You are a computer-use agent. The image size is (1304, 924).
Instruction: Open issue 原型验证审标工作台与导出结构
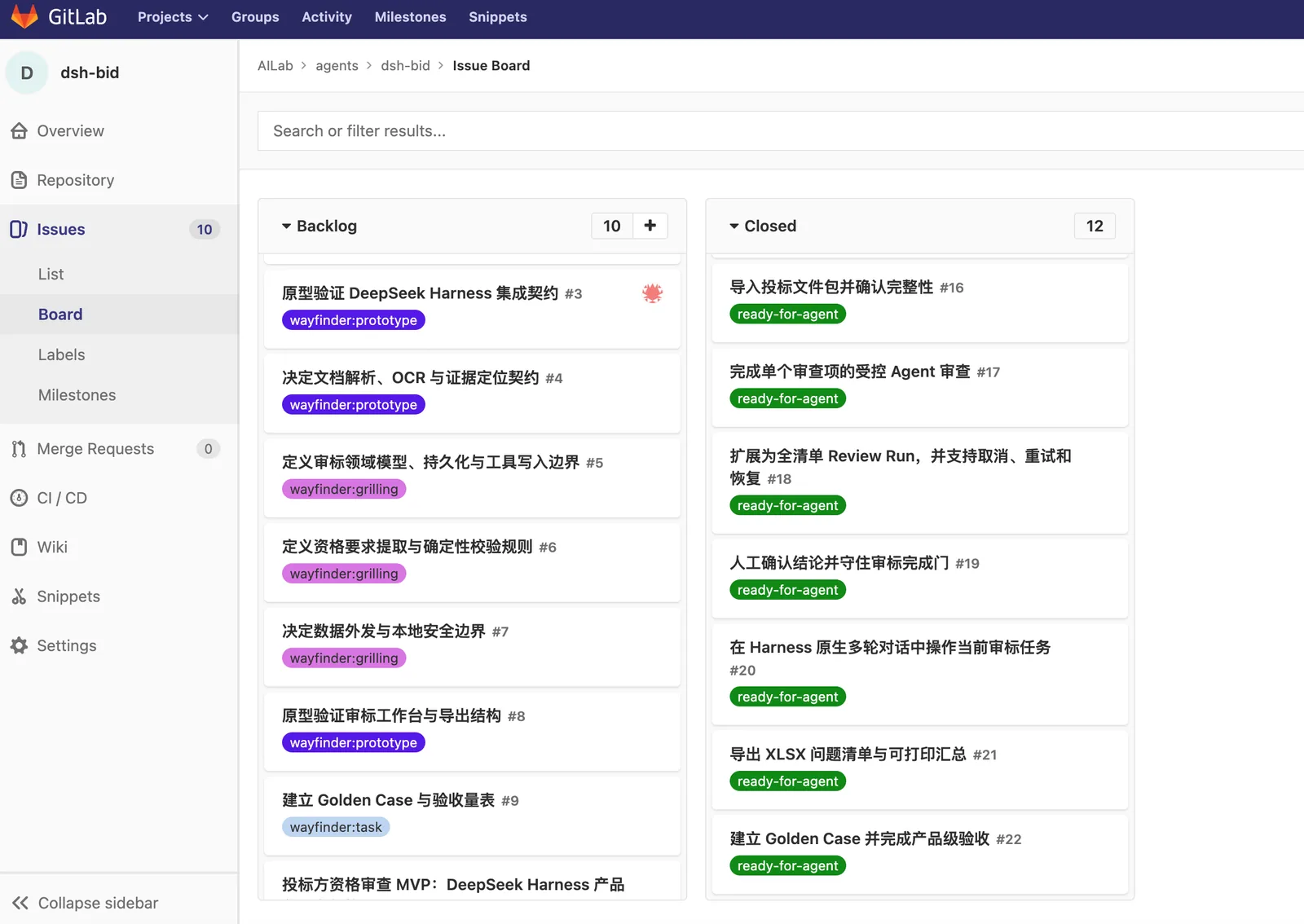tap(391, 716)
